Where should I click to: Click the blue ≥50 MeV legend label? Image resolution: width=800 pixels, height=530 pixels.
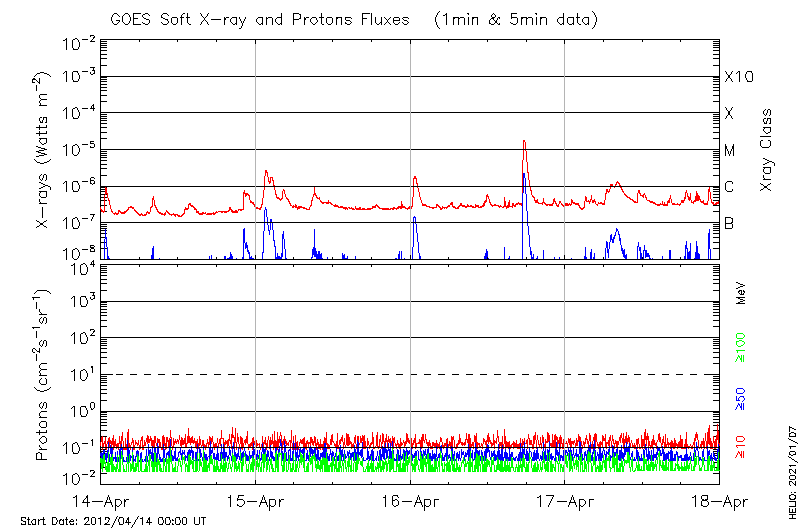(x=741, y=399)
